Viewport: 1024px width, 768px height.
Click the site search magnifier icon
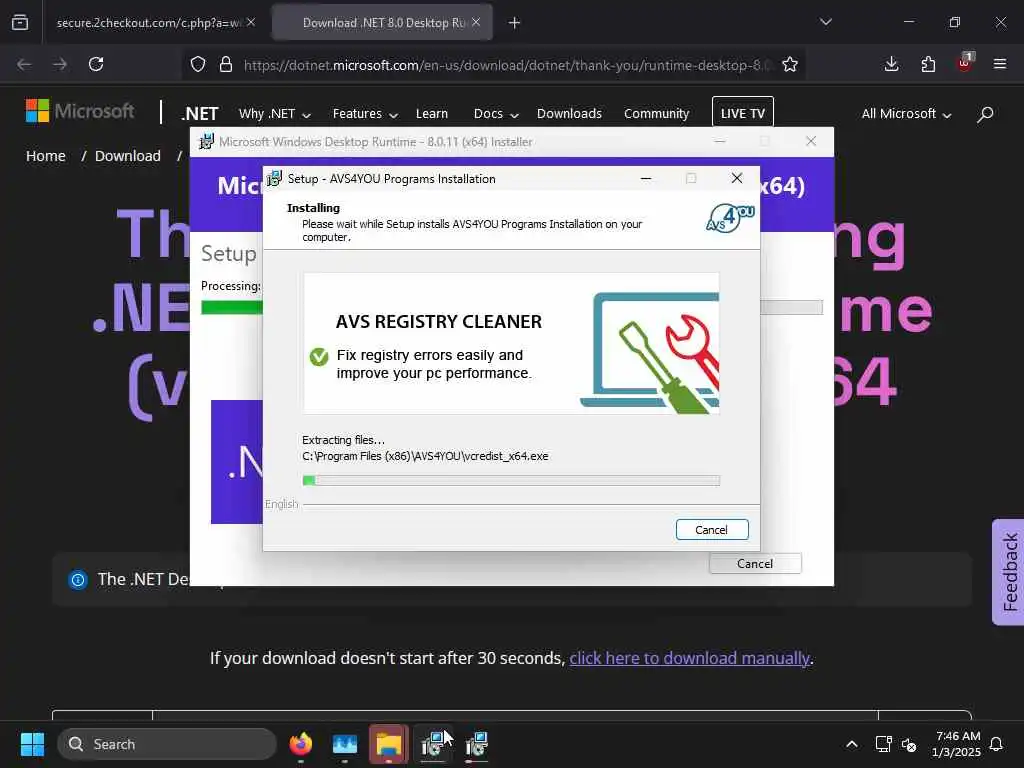coord(985,114)
